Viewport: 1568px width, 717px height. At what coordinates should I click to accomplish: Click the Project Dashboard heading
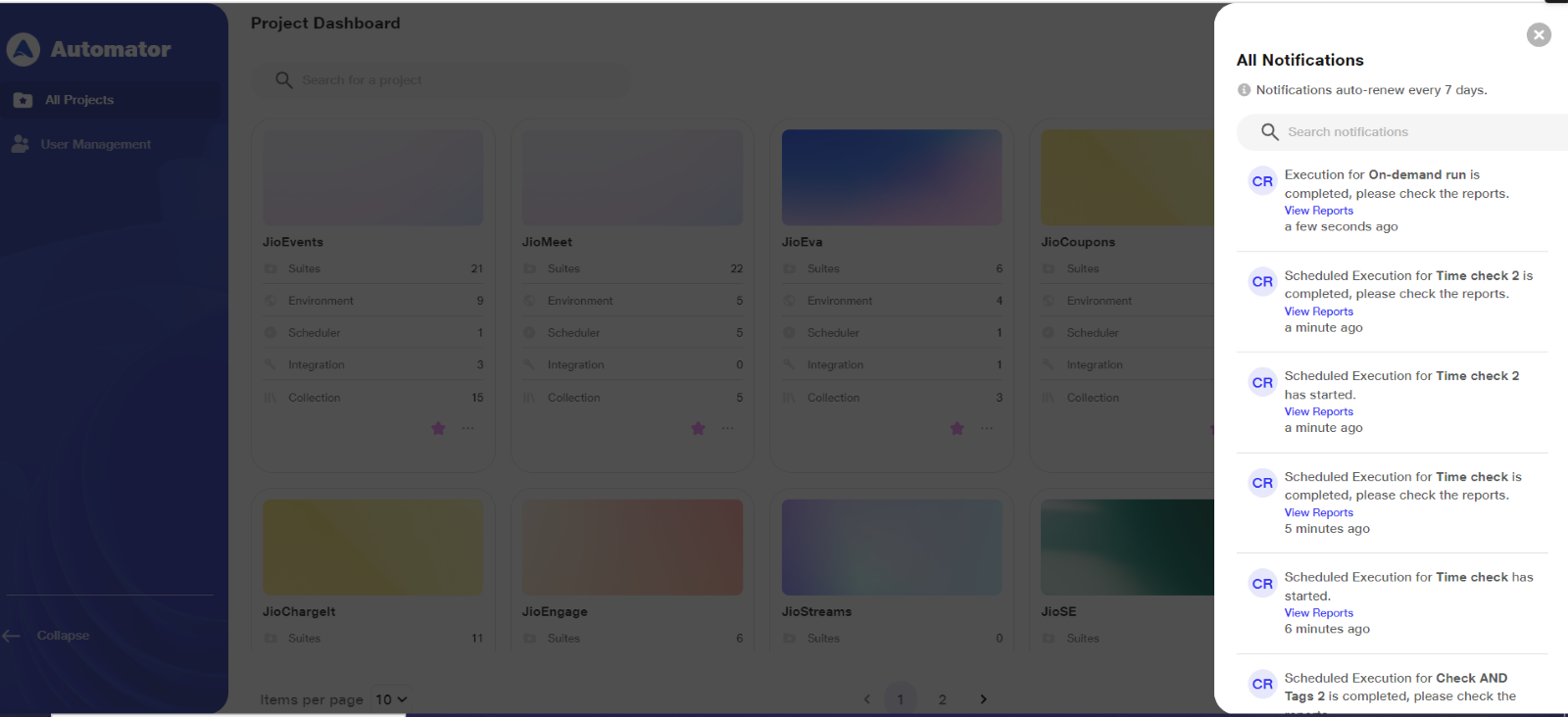325,23
